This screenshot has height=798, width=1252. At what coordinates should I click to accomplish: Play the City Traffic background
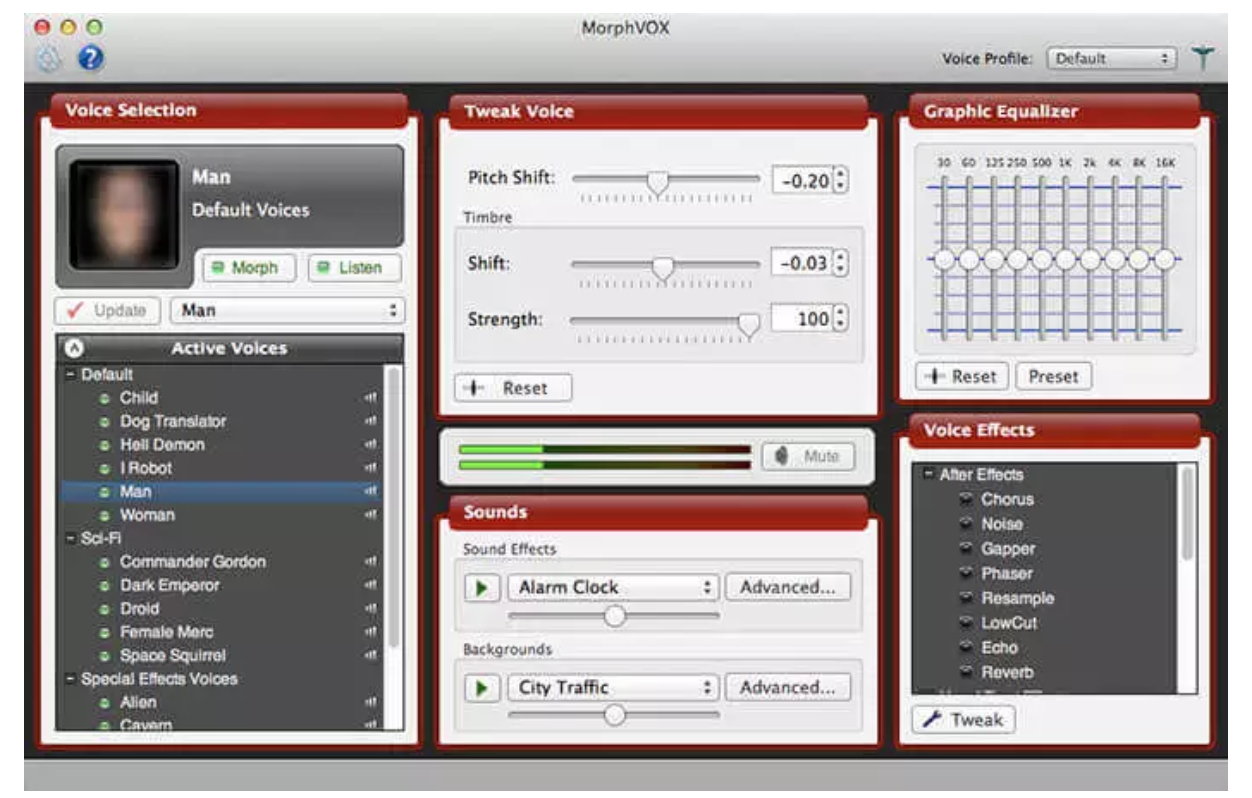click(482, 688)
